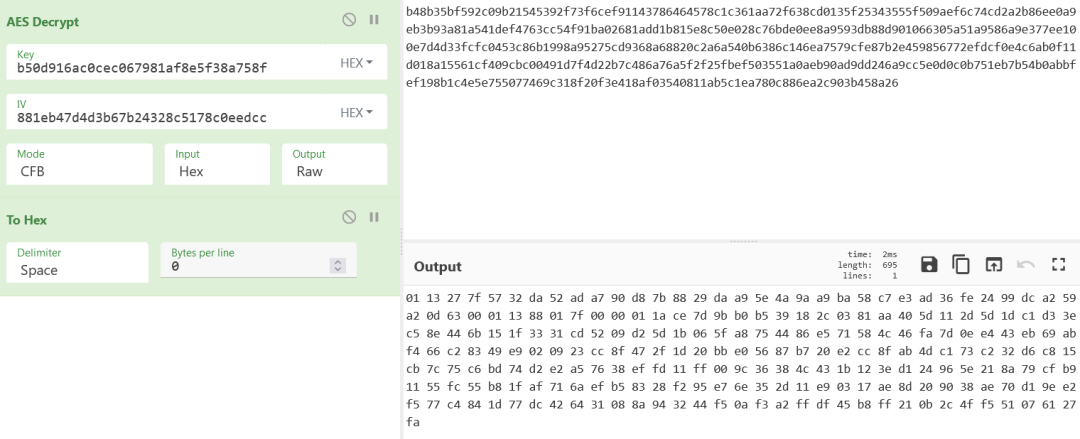Click inside the output hex bytes
This screenshot has width=1080, height=439.
coord(740,361)
